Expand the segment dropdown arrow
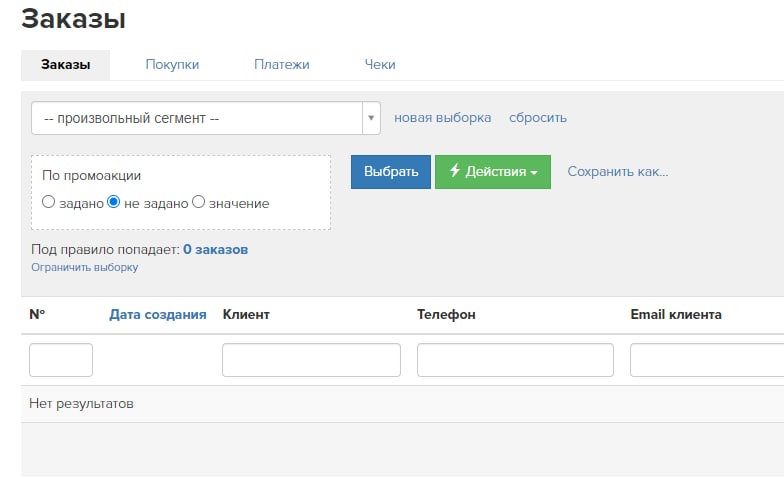 tap(371, 118)
